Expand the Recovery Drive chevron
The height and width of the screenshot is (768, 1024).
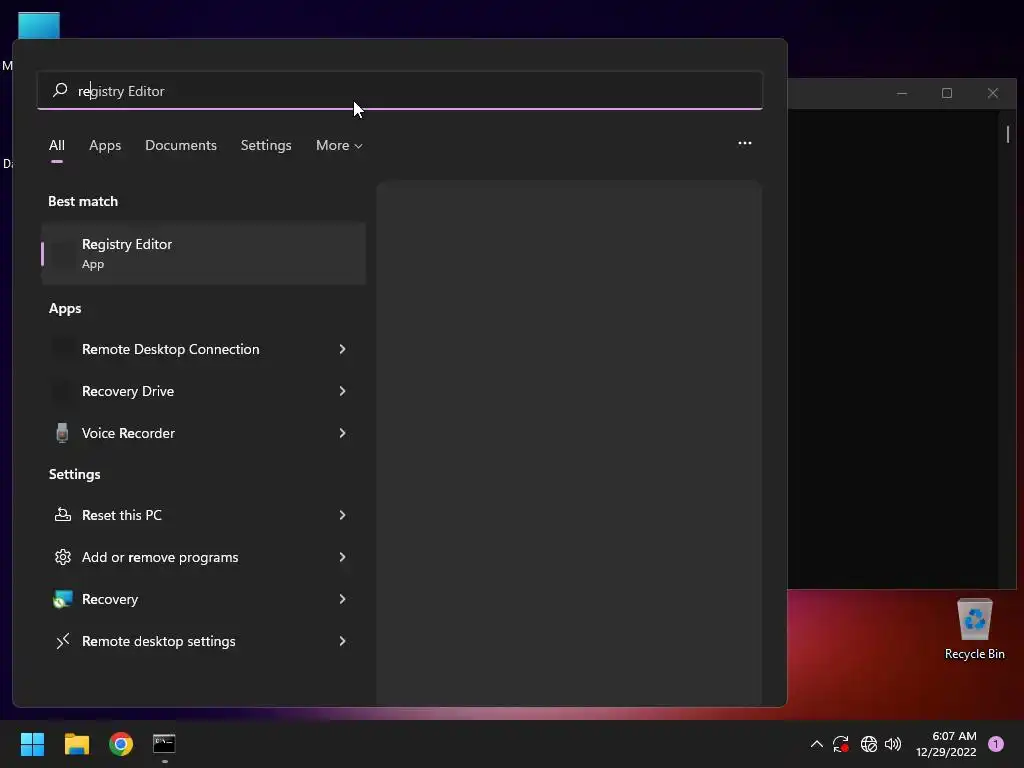pos(342,391)
